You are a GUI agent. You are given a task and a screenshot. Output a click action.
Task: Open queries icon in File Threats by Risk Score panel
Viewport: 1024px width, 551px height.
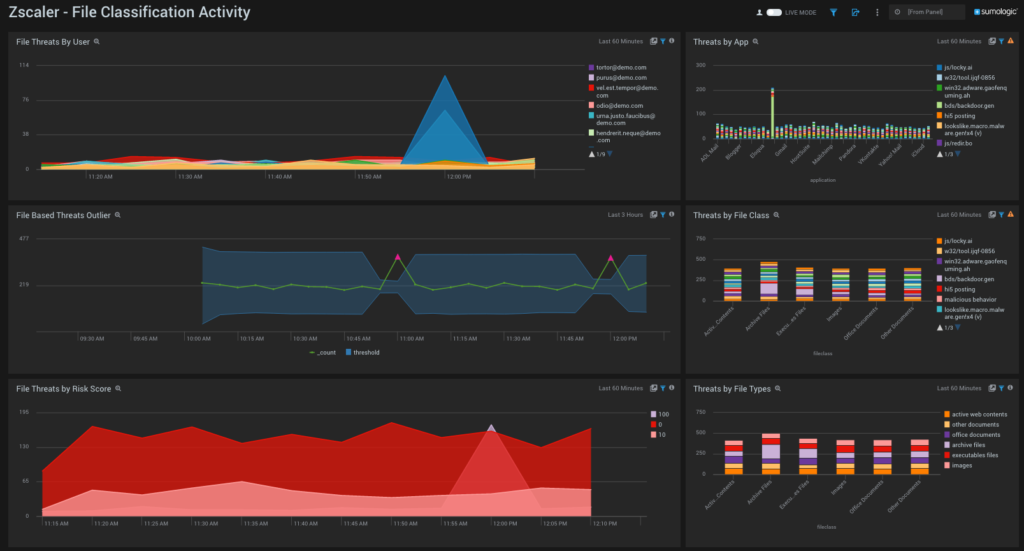pos(654,388)
